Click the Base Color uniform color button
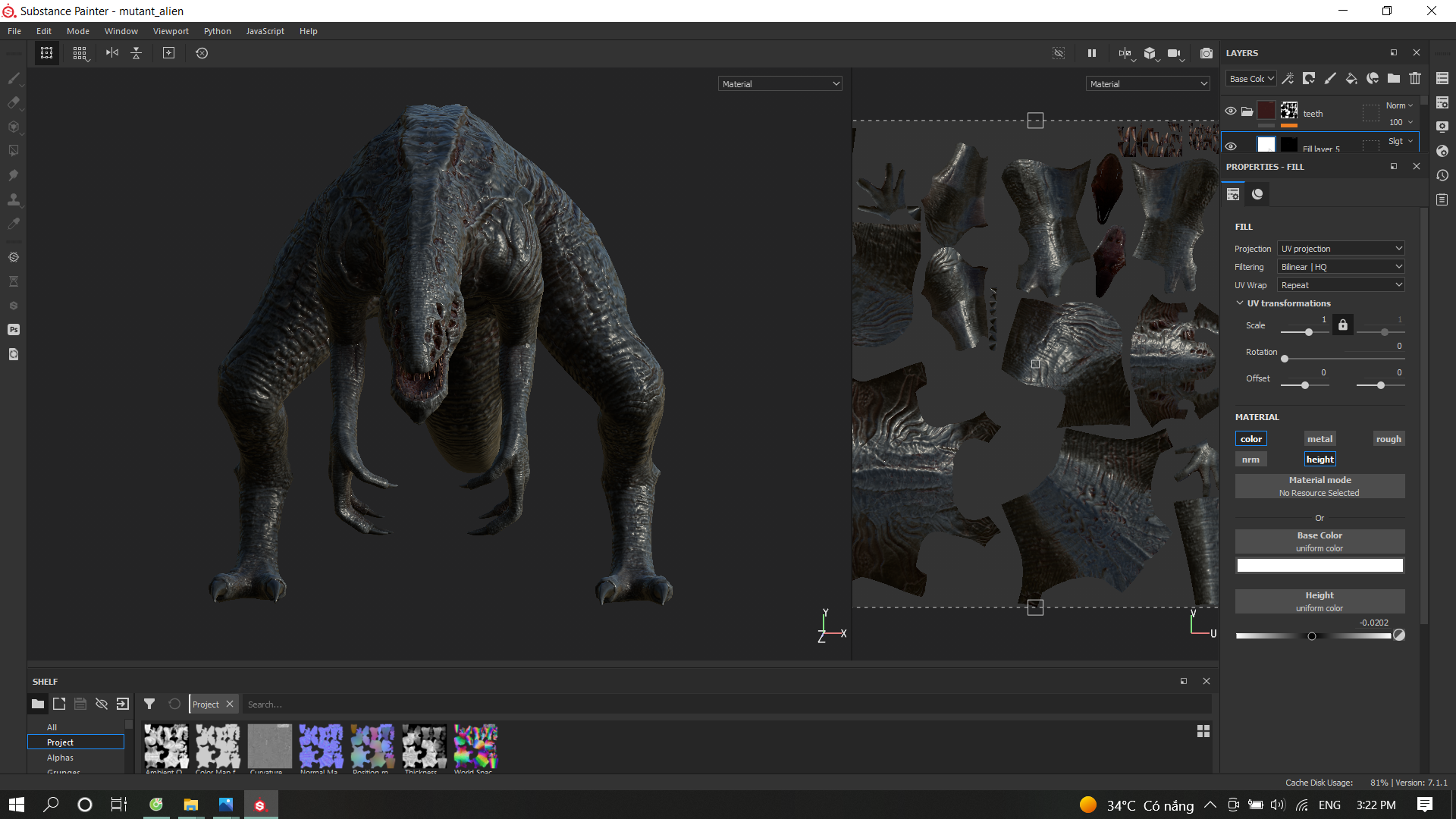 (1319, 541)
